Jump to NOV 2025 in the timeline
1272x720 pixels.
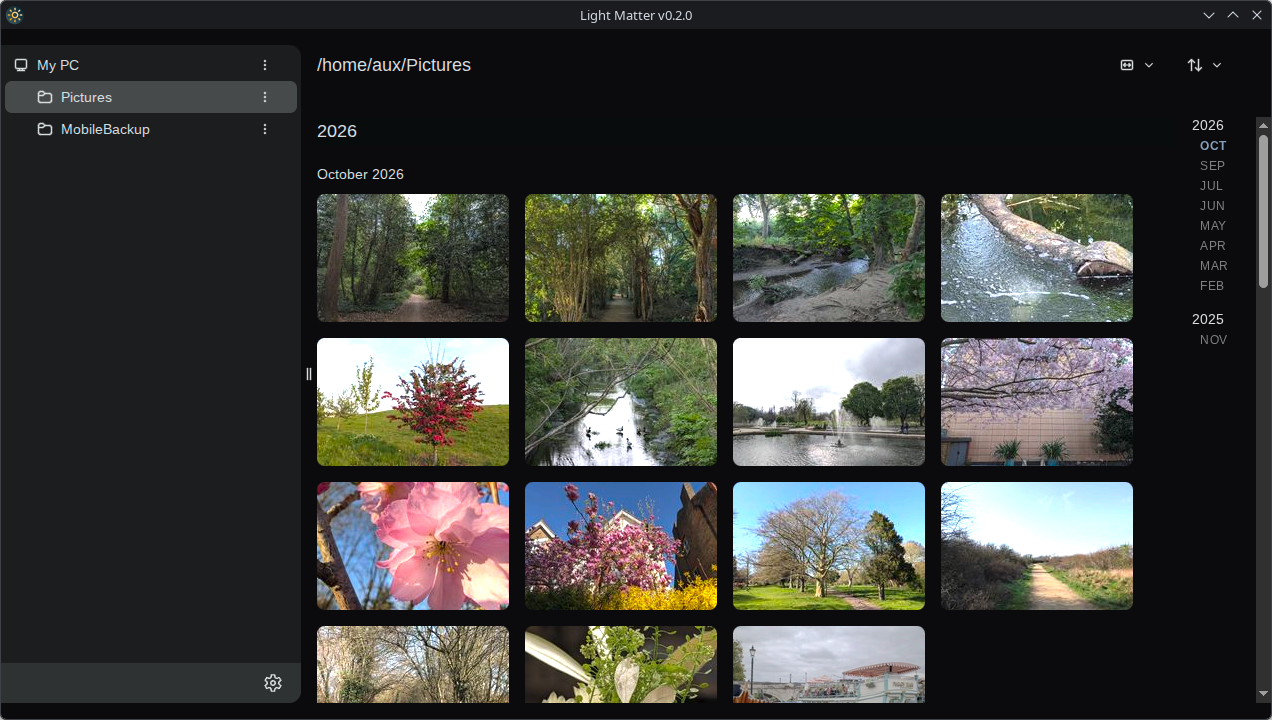(1214, 340)
